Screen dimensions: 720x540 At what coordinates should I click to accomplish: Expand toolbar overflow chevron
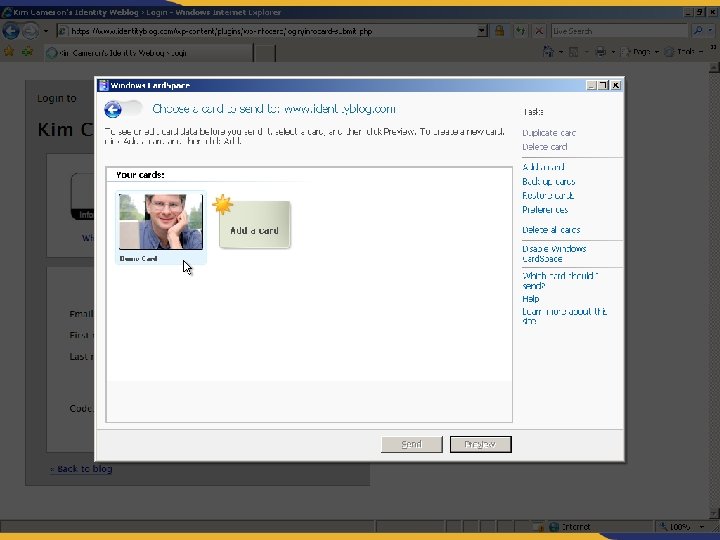[x=713, y=47]
